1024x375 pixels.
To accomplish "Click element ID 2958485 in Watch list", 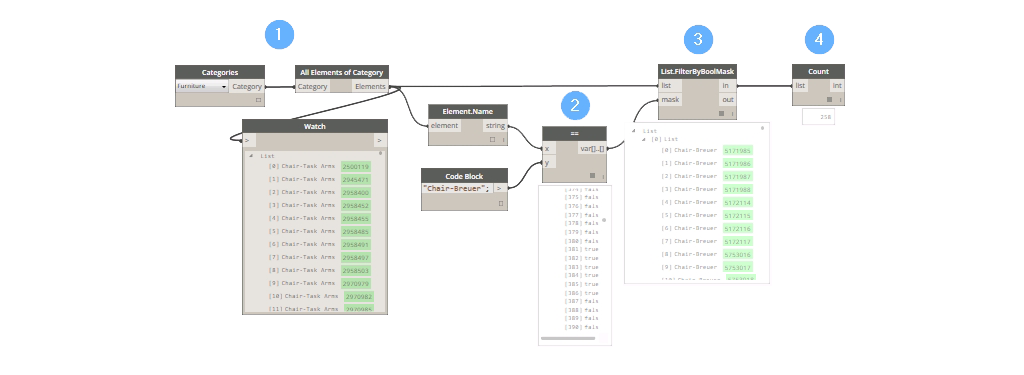I will (356, 231).
